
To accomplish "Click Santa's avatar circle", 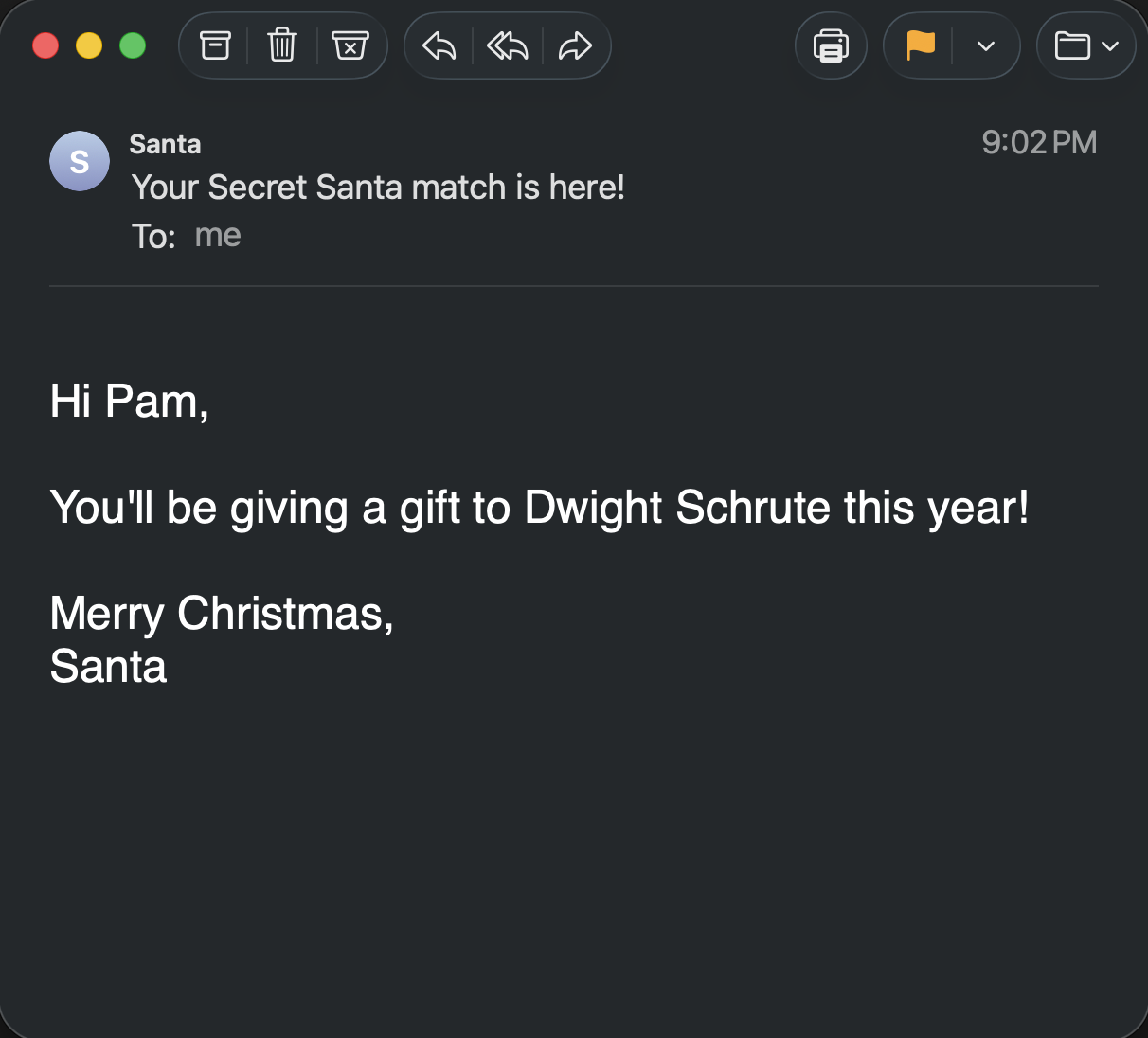I will click(80, 161).
